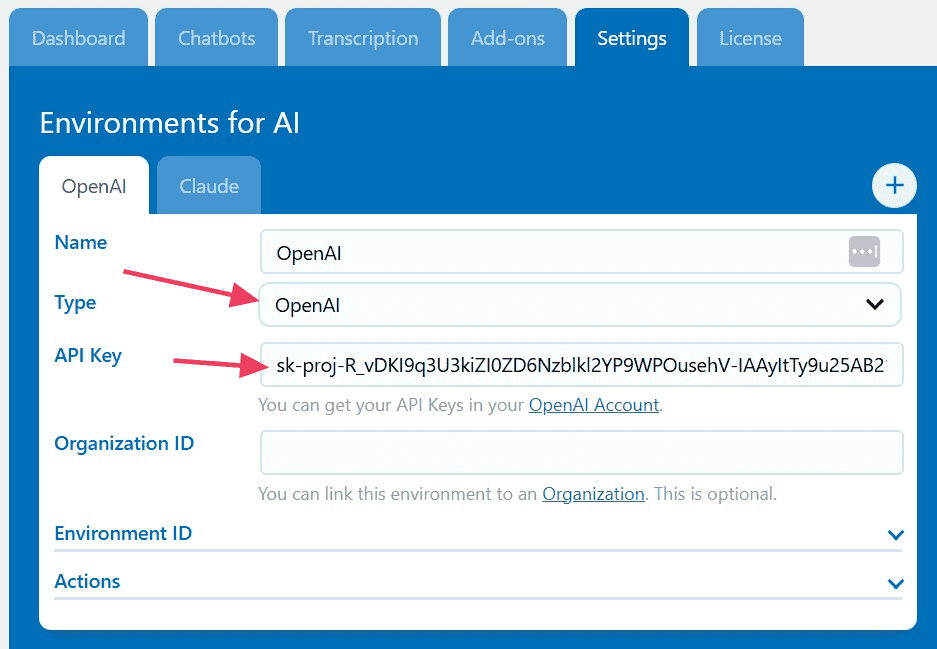The width and height of the screenshot is (937, 649).
Task: Open the License tab
Action: point(750,38)
